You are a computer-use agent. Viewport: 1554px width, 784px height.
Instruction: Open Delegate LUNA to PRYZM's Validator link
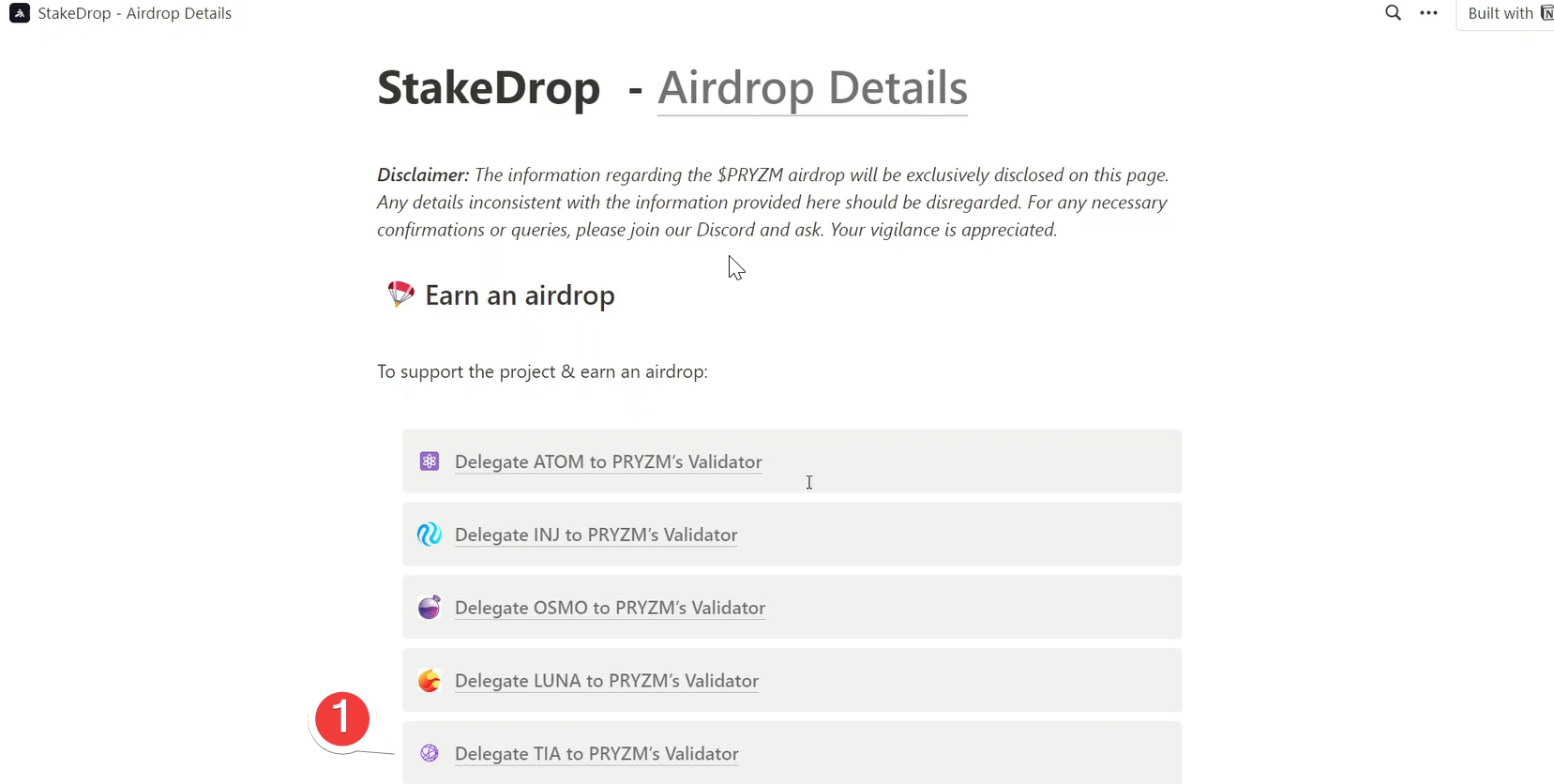[x=606, y=681]
